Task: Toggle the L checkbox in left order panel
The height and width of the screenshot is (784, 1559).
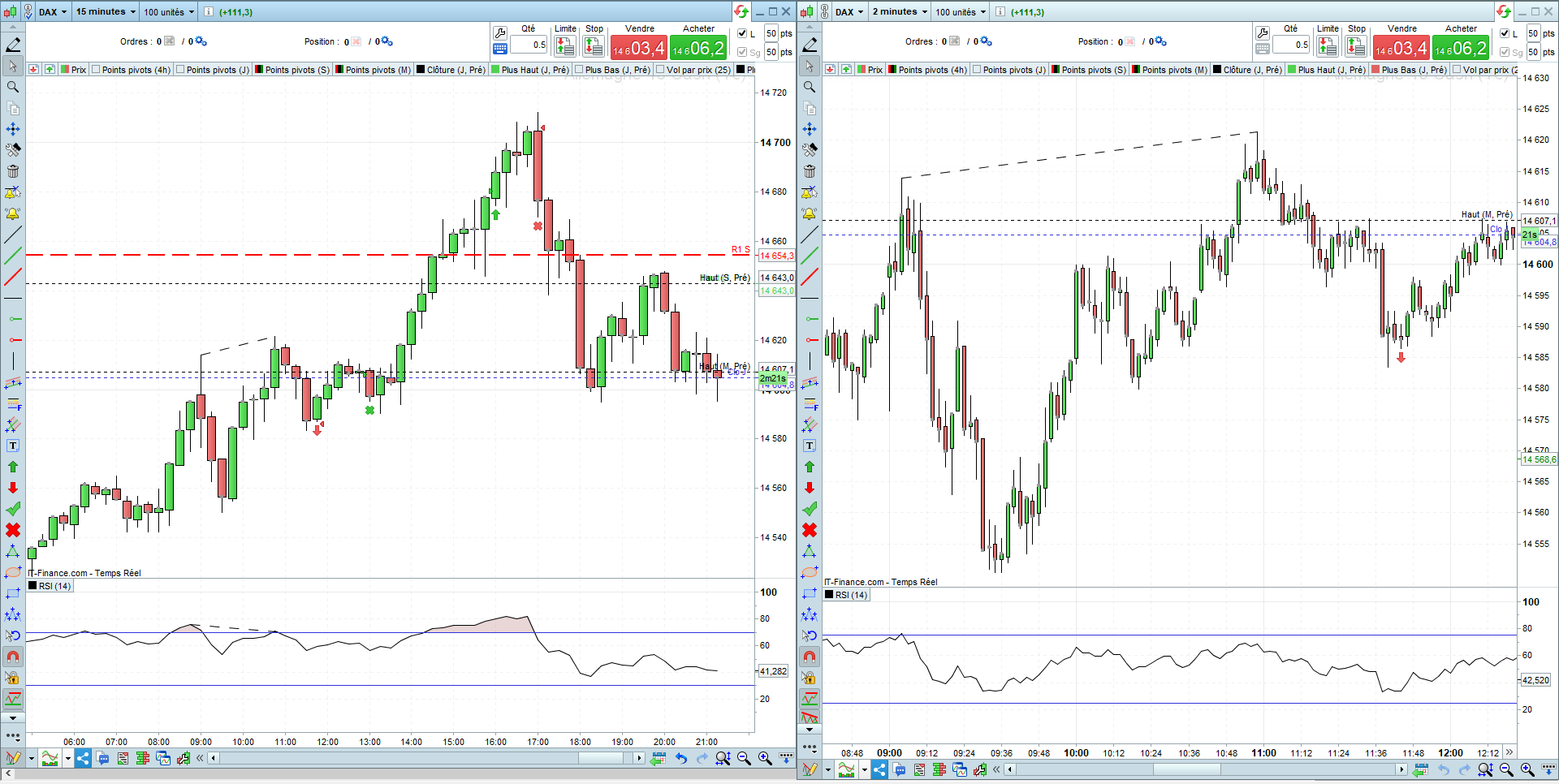Action: pos(742,33)
